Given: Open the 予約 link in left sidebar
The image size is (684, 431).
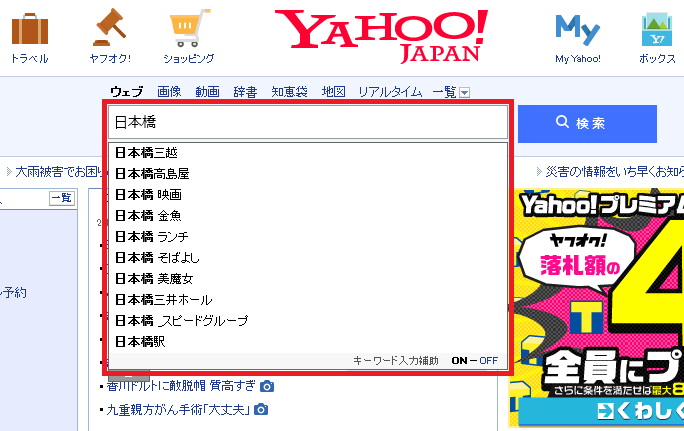Looking at the screenshot, I should (x=14, y=293).
